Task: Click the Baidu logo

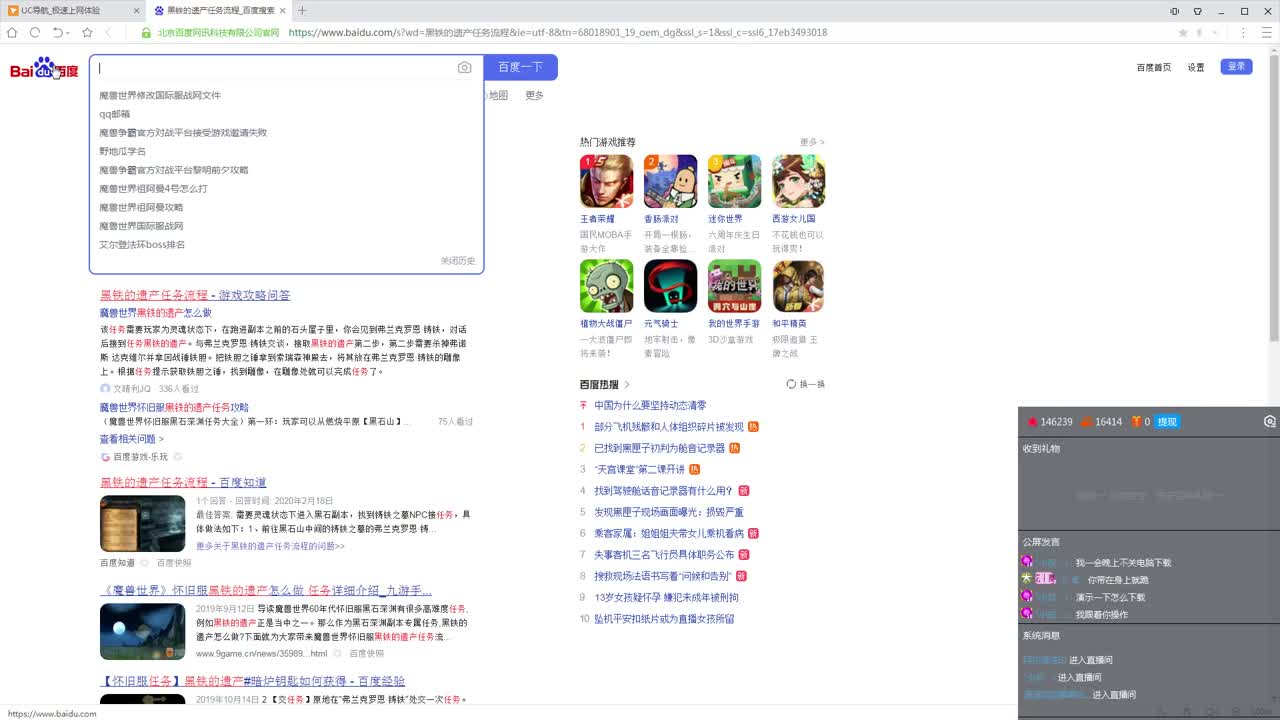Action: [x=44, y=69]
